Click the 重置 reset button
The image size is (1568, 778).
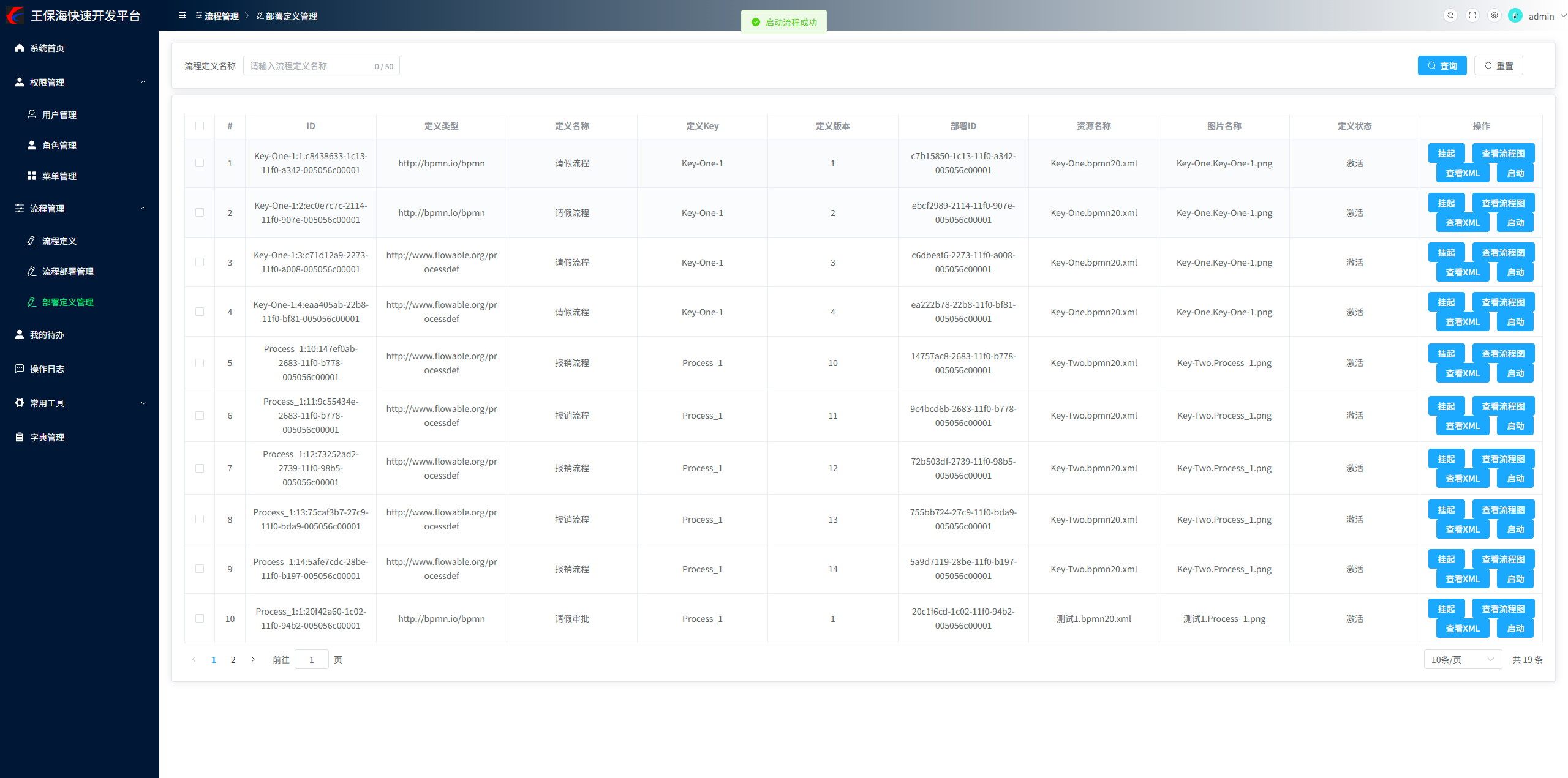click(1498, 65)
